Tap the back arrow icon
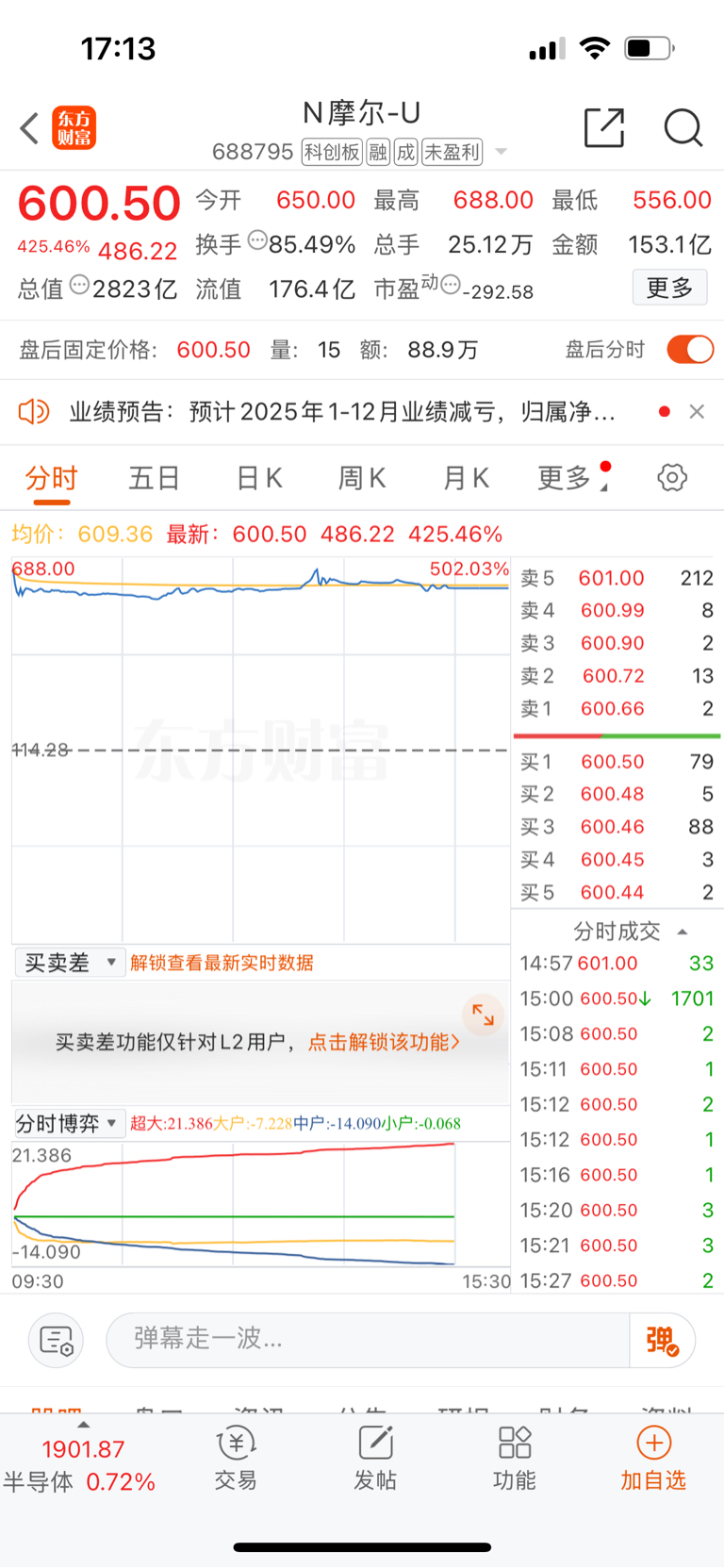 point(29,128)
